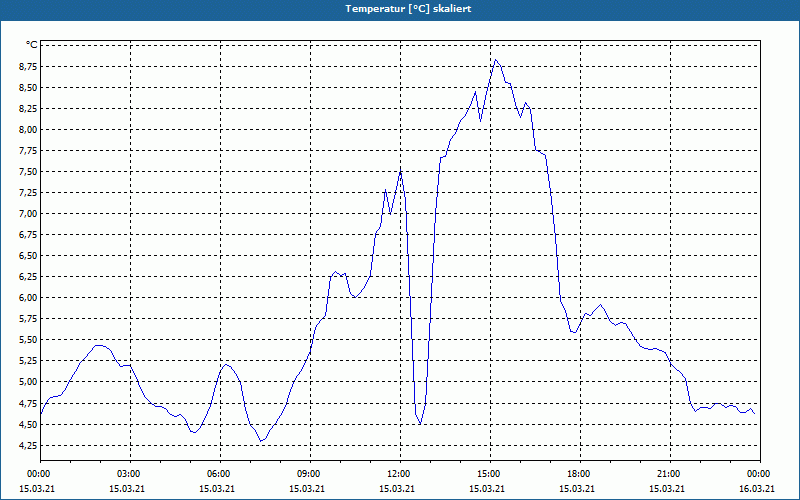Click the "8,00" y-axis value
This screenshot has width=800, height=500.
tap(29, 129)
